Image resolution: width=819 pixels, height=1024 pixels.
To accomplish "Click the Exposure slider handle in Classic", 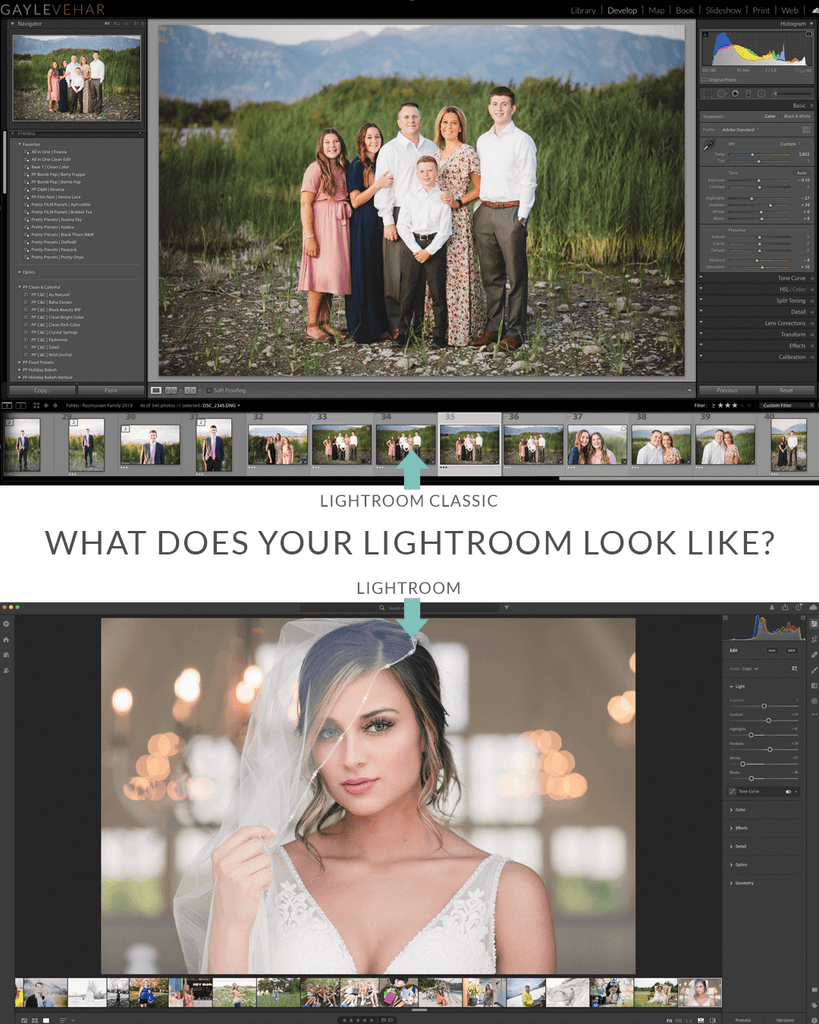I will [759, 180].
